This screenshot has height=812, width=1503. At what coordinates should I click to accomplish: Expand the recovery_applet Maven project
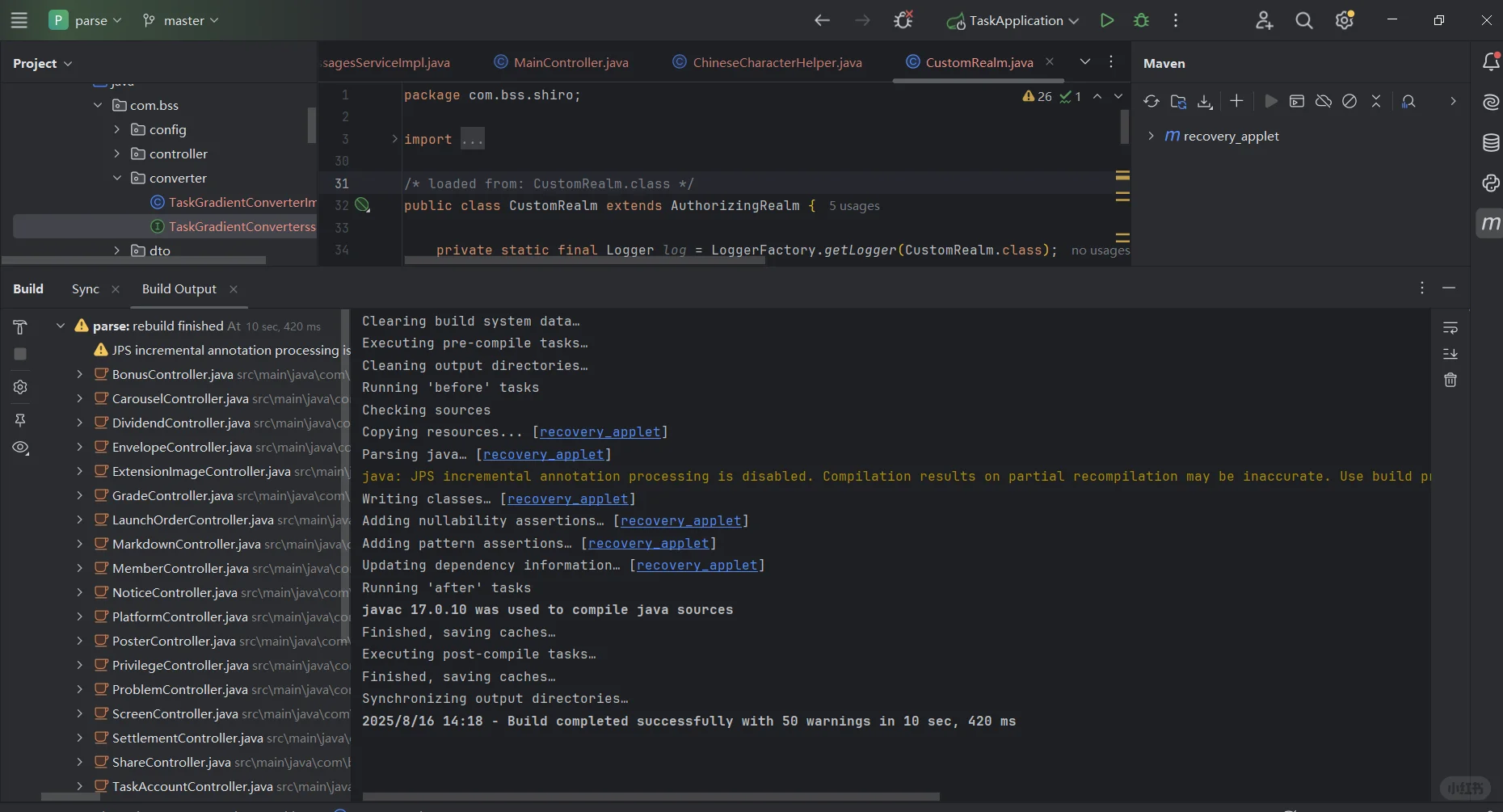(1151, 136)
